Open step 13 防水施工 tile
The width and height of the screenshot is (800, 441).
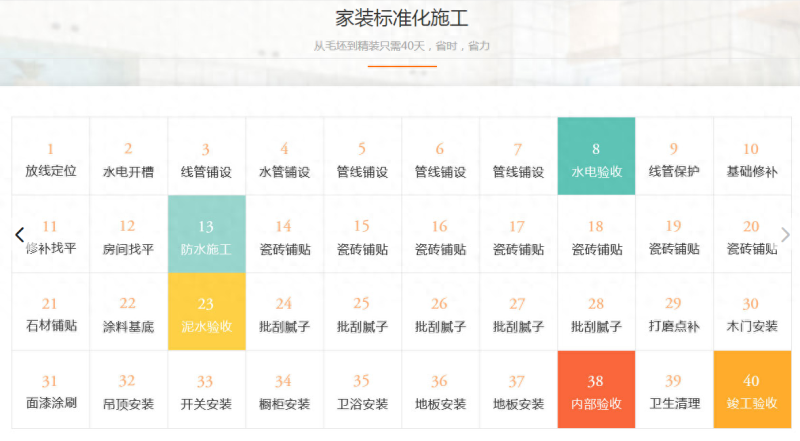(206, 235)
